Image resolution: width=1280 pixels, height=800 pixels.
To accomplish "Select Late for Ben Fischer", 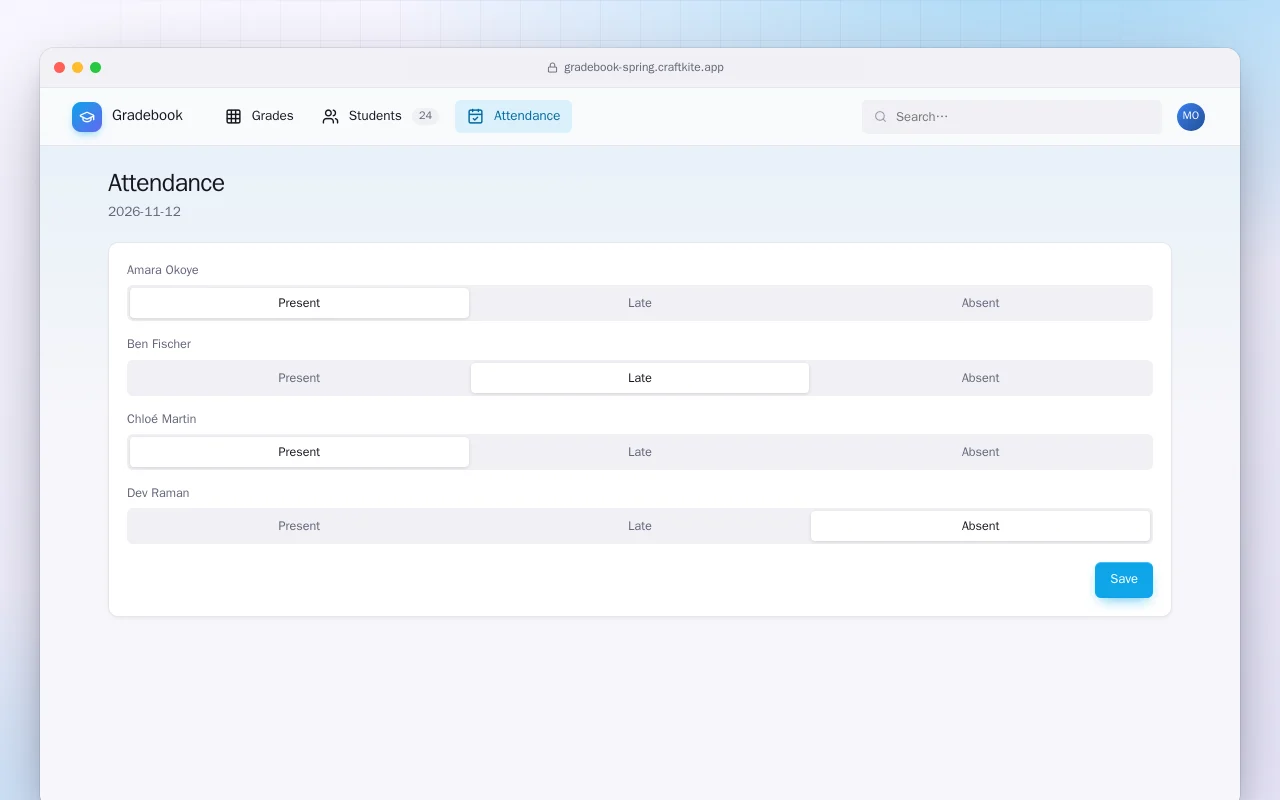I will point(640,378).
